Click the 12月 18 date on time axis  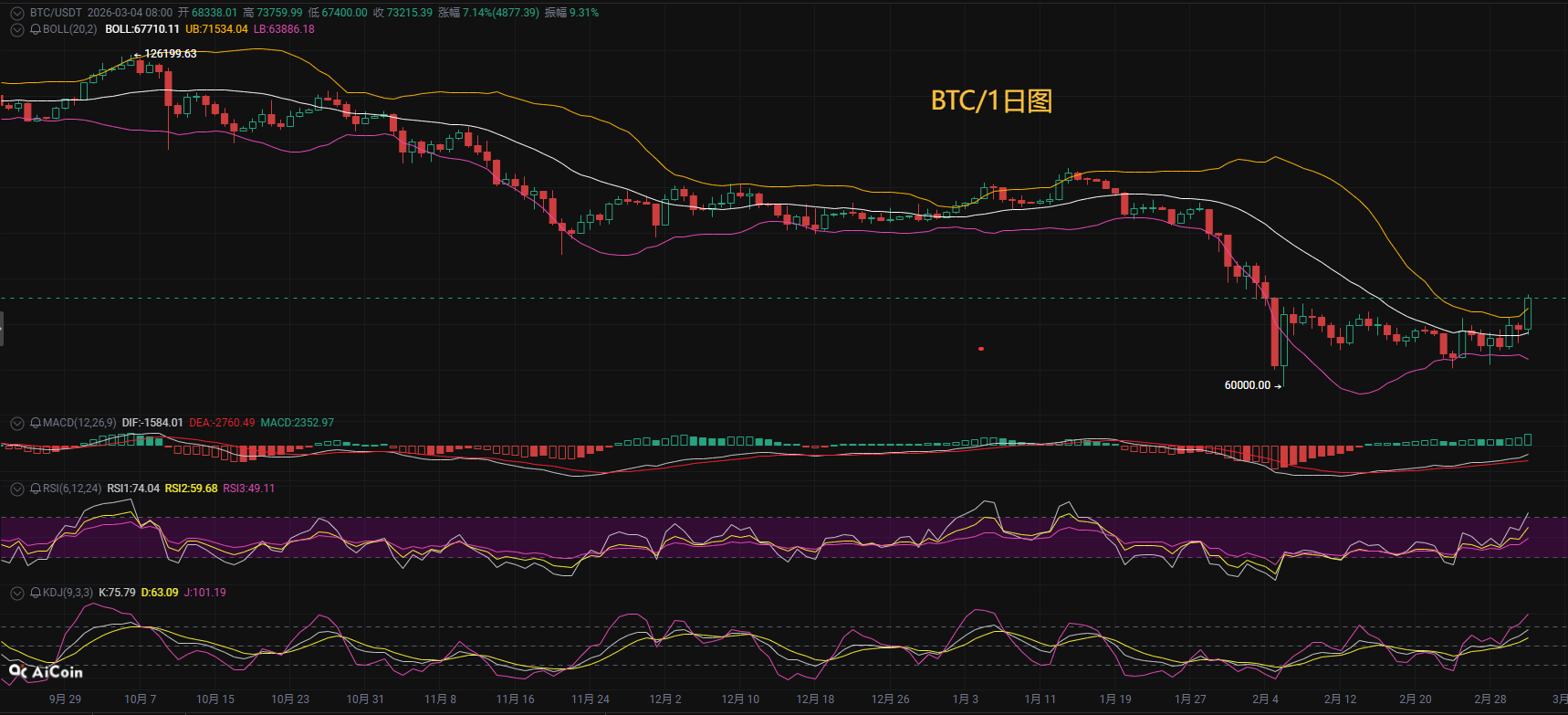[x=815, y=699]
